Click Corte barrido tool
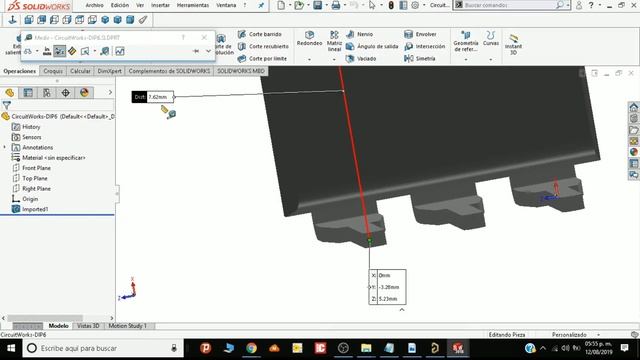The image size is (640, 360). click(x=260, y=34)
